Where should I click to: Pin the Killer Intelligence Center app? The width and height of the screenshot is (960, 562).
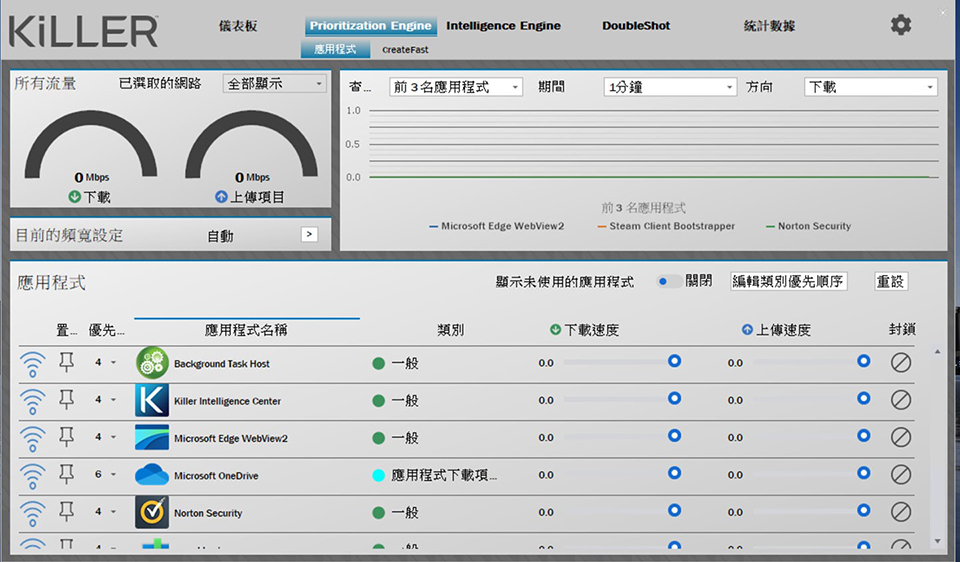coord(66,400)
